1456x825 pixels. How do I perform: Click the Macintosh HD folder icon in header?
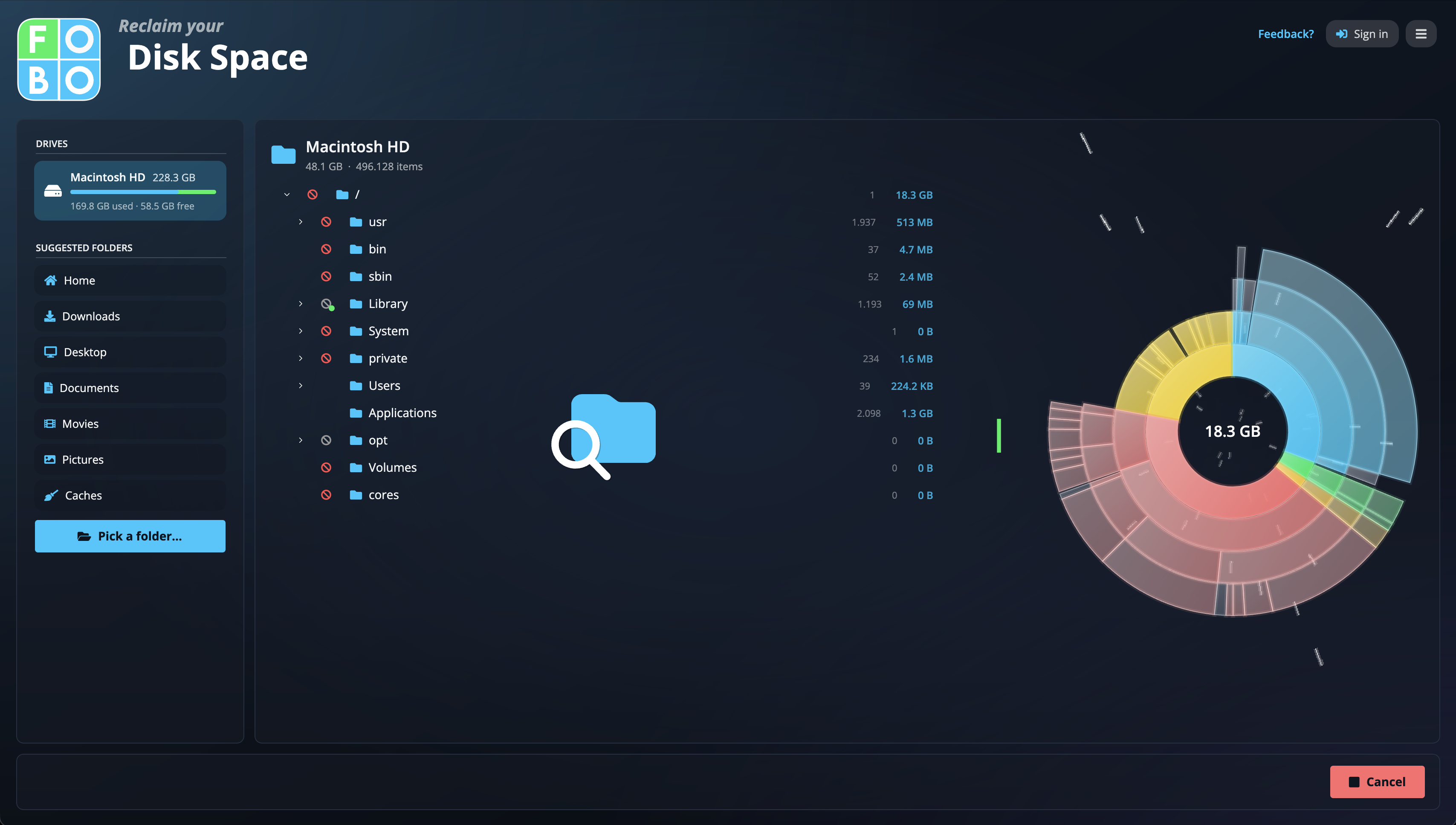coord(283,154)
